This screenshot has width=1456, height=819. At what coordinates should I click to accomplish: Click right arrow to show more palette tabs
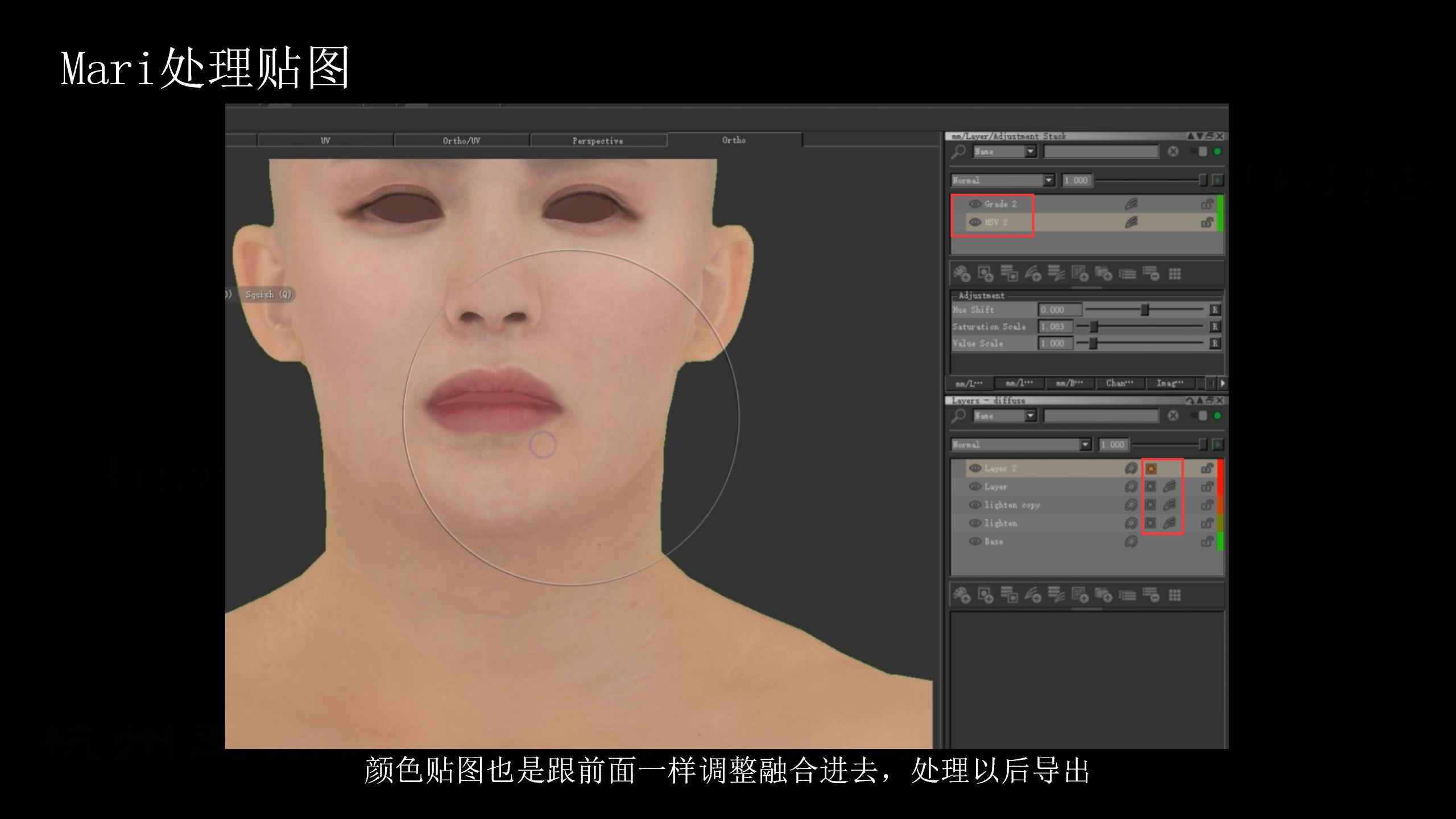point(1222,383)
